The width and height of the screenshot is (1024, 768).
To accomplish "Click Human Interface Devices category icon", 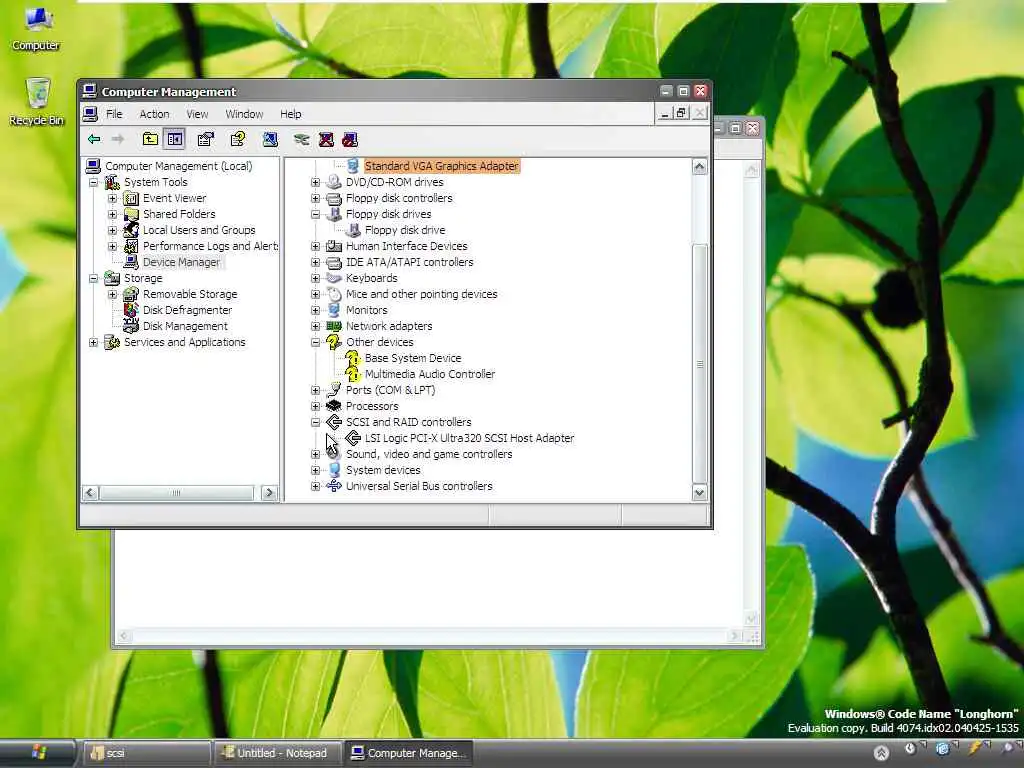I will [x=334, y=246].
